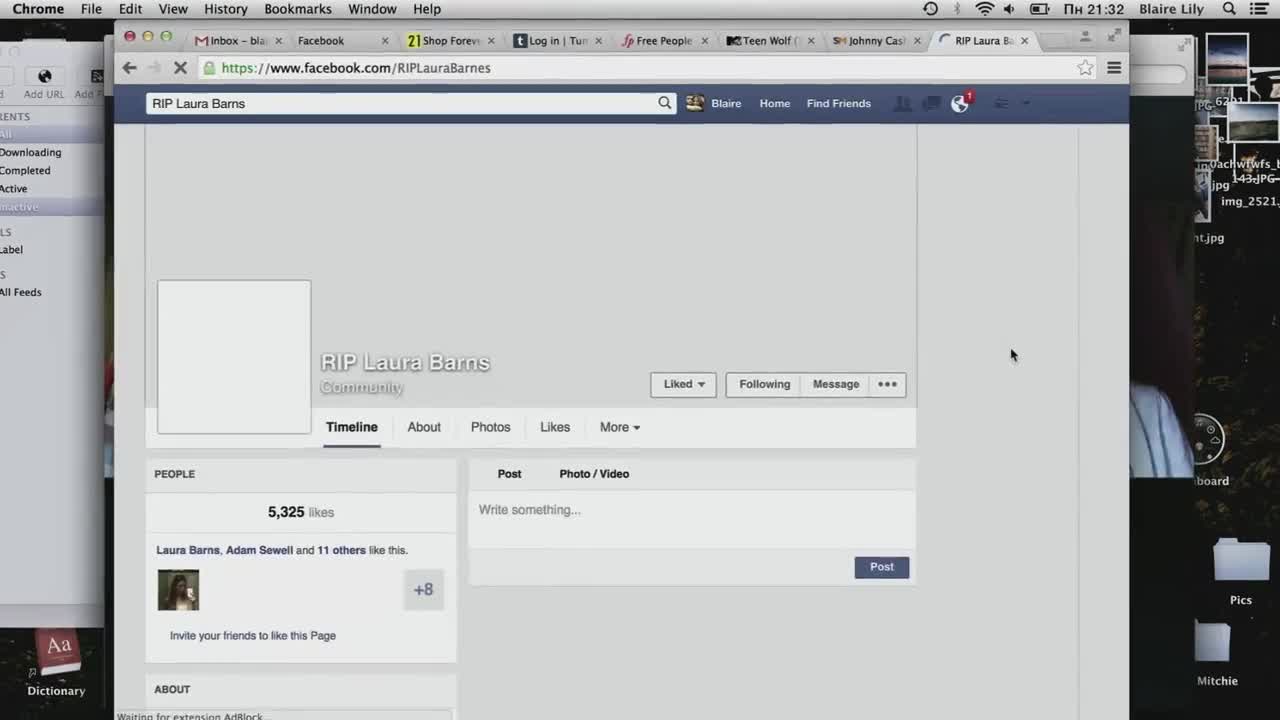
Task: Stop loading the page with the X button
Action: tap(180, 68)
